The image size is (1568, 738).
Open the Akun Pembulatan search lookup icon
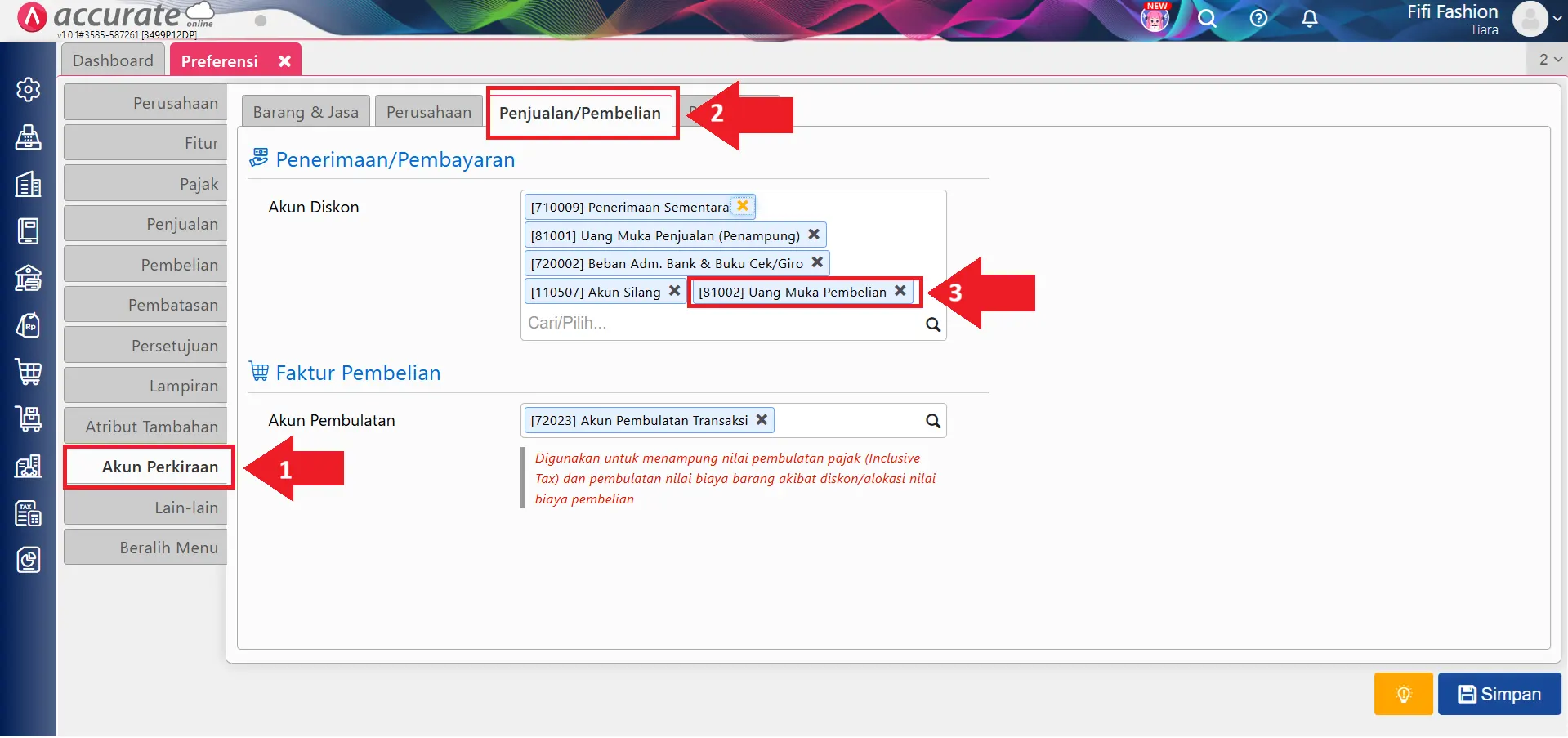tap(932, 421)
